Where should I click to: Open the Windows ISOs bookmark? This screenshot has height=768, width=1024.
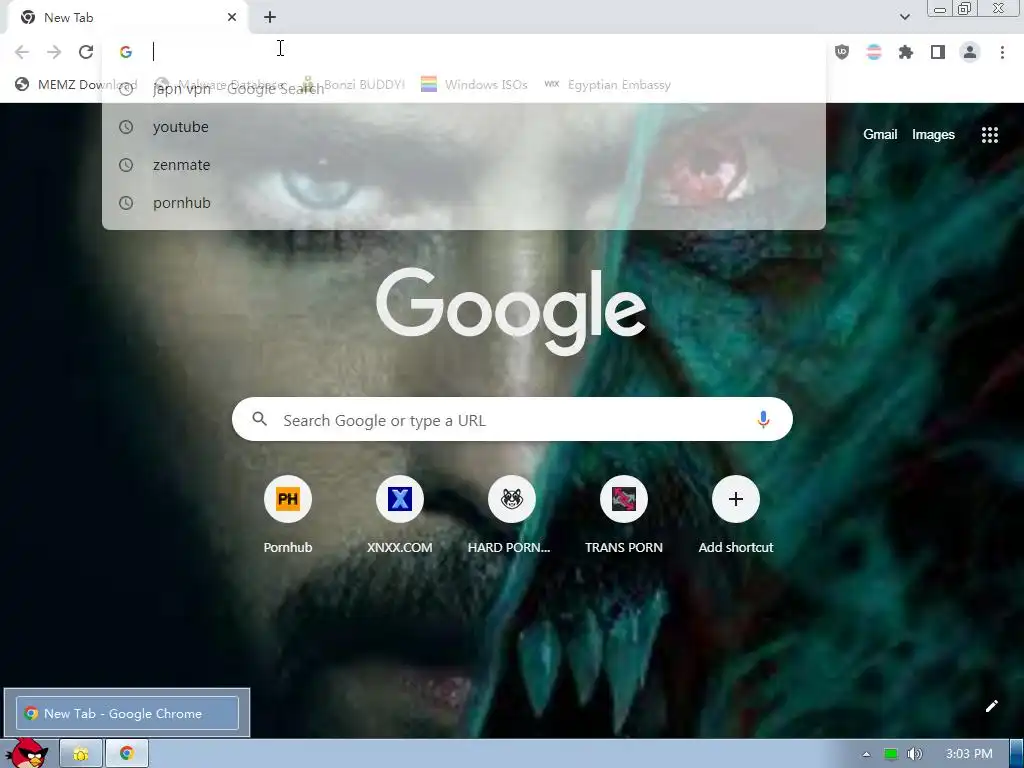click(474, 84)
